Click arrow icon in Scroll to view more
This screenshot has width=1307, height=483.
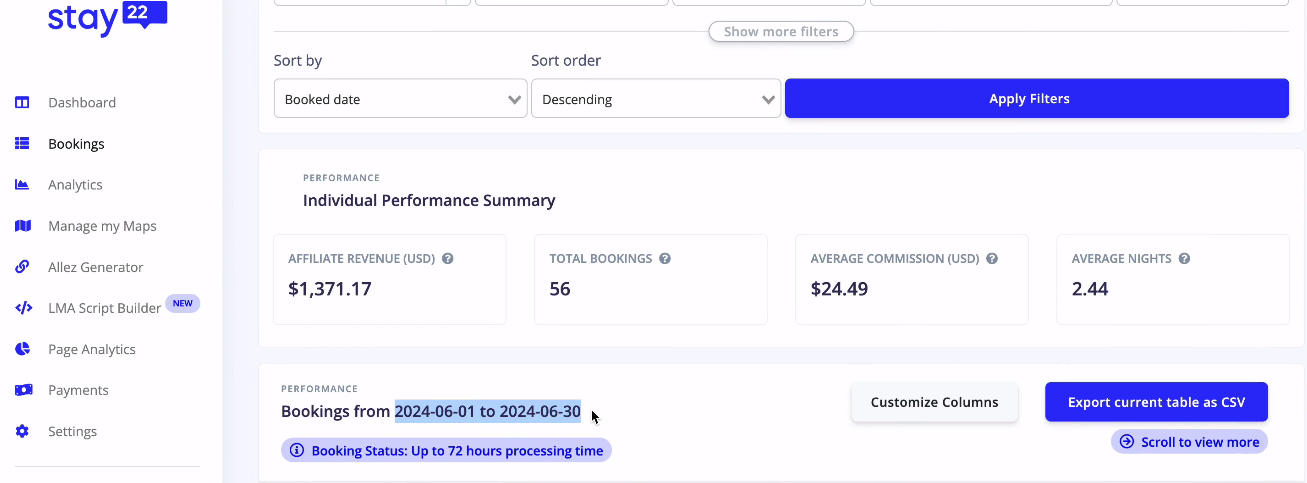(x=1126, y=441)
